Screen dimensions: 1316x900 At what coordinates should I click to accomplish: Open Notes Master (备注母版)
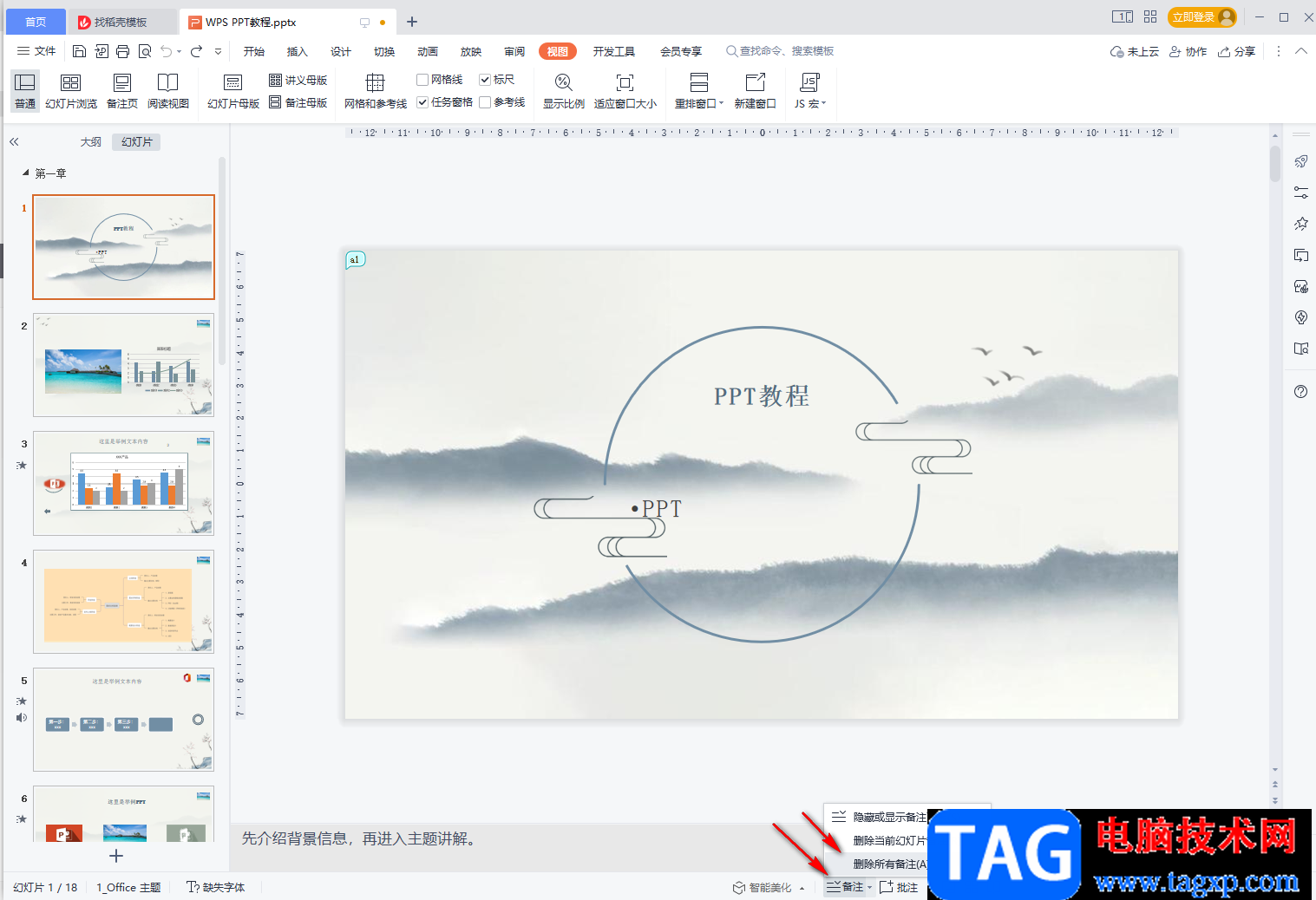tap(298, 102)
